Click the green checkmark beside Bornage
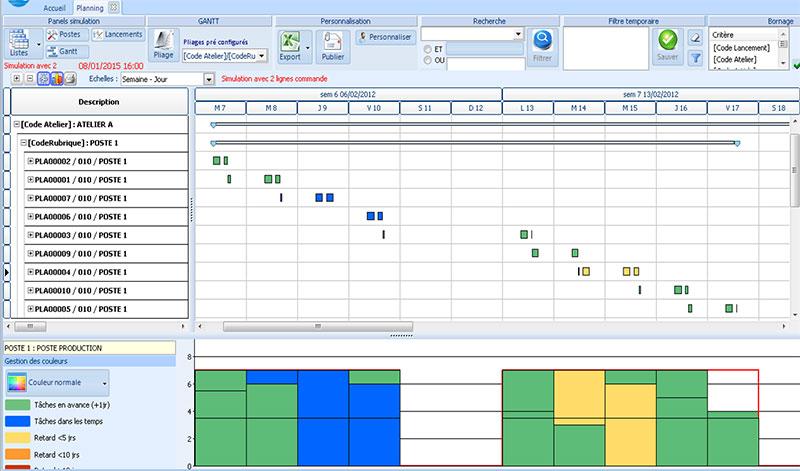The image size is (800, 471). (796, 65)
